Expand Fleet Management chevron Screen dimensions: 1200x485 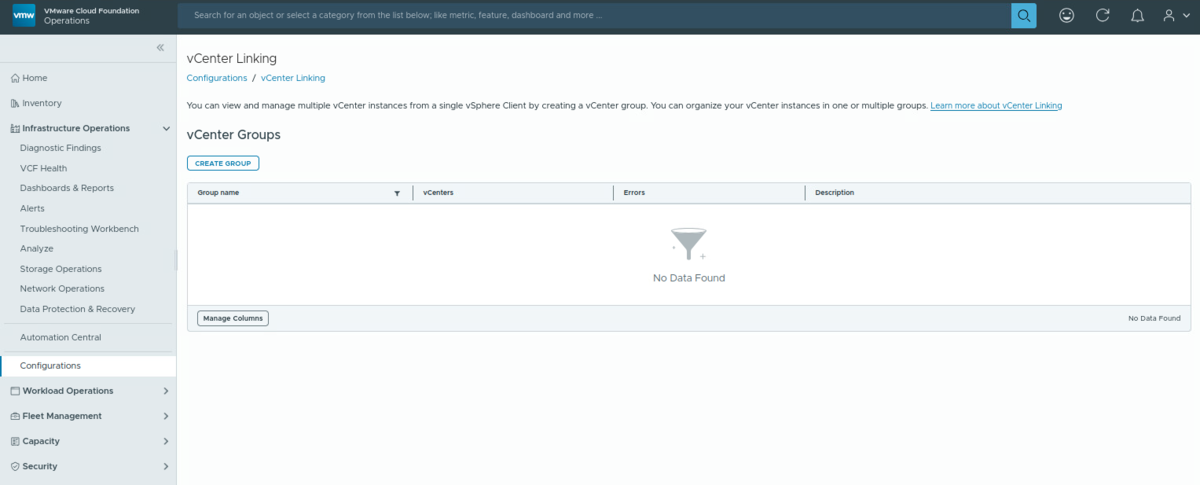[166, 416]
